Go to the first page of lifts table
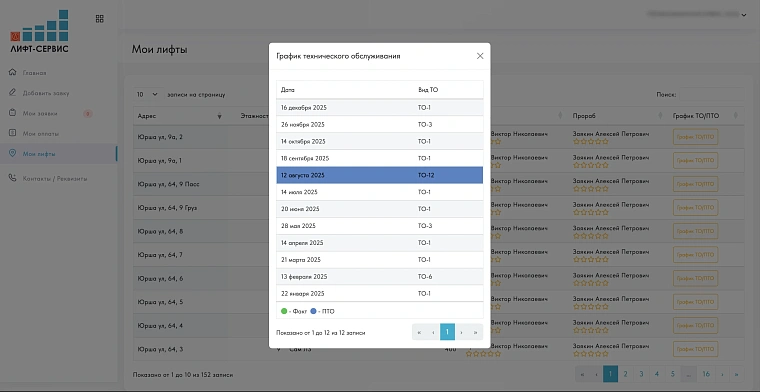 [x=582, y=374]
